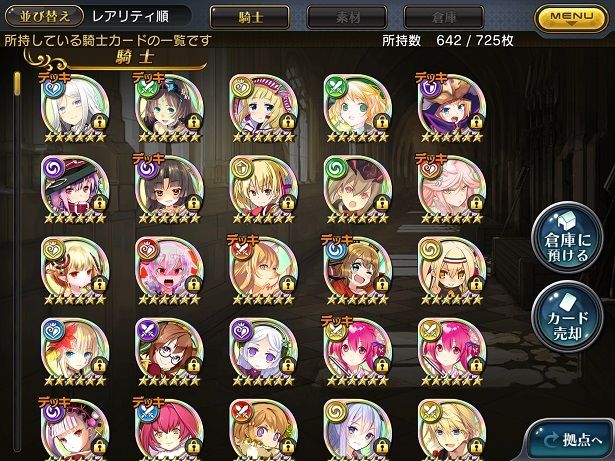Viewport: 615px width, 461px height.
Task: Toggle lock on purple witch-hat knight card
Action: click(x=476, y=122)
